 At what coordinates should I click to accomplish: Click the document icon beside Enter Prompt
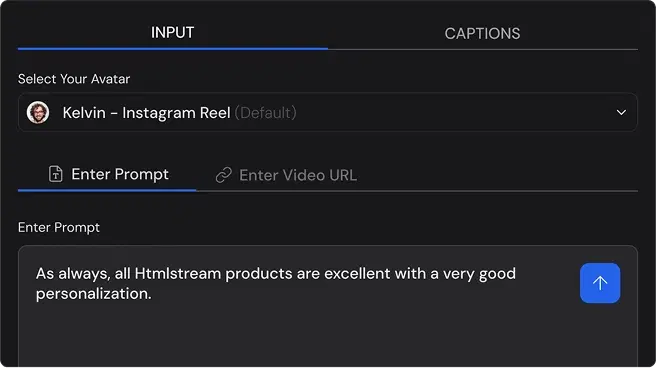tap(56, 174)
